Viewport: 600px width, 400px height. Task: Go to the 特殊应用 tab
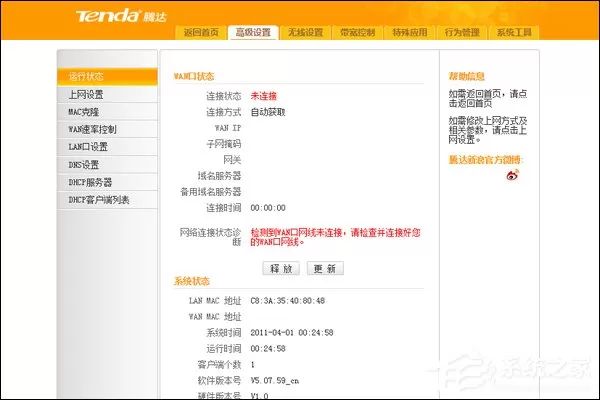410,32
